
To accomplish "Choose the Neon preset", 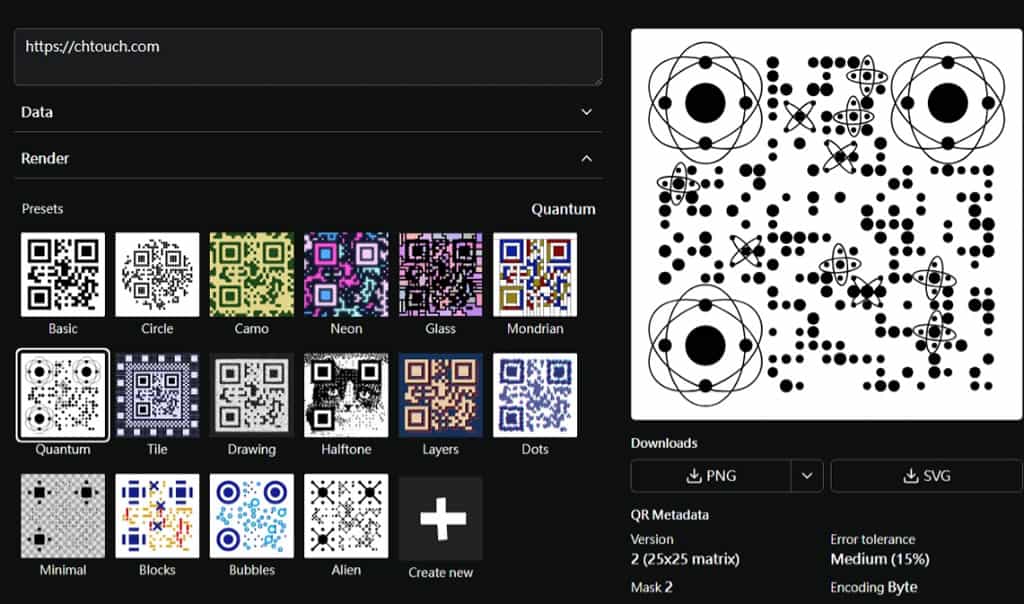I will point(346,274).
